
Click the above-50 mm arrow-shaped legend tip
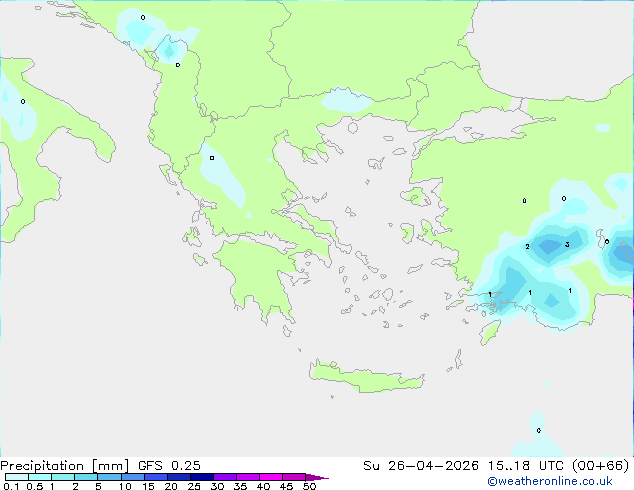pos(317,477)
